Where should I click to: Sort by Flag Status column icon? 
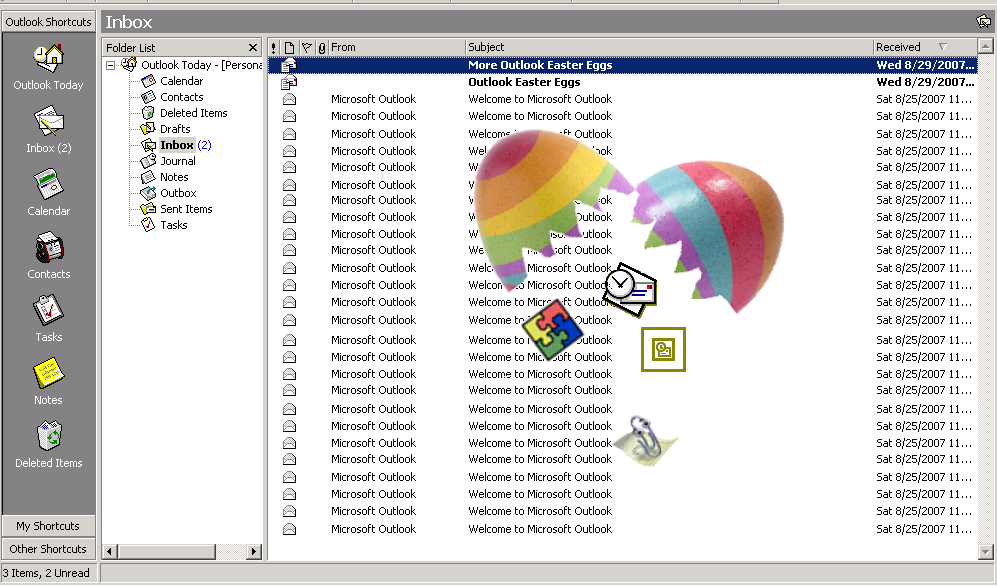tap(306, 48)
